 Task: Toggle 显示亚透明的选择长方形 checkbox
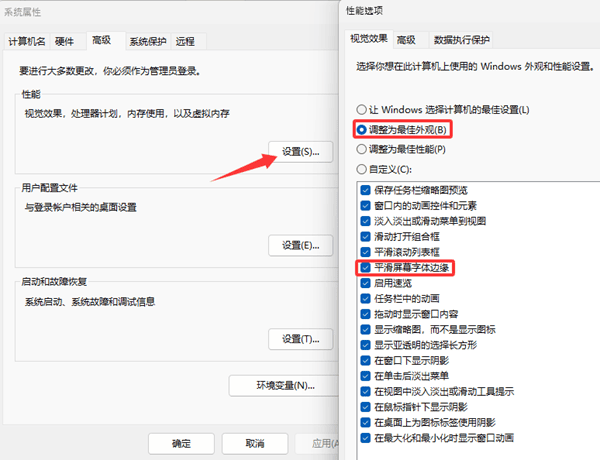pos(365,345)
